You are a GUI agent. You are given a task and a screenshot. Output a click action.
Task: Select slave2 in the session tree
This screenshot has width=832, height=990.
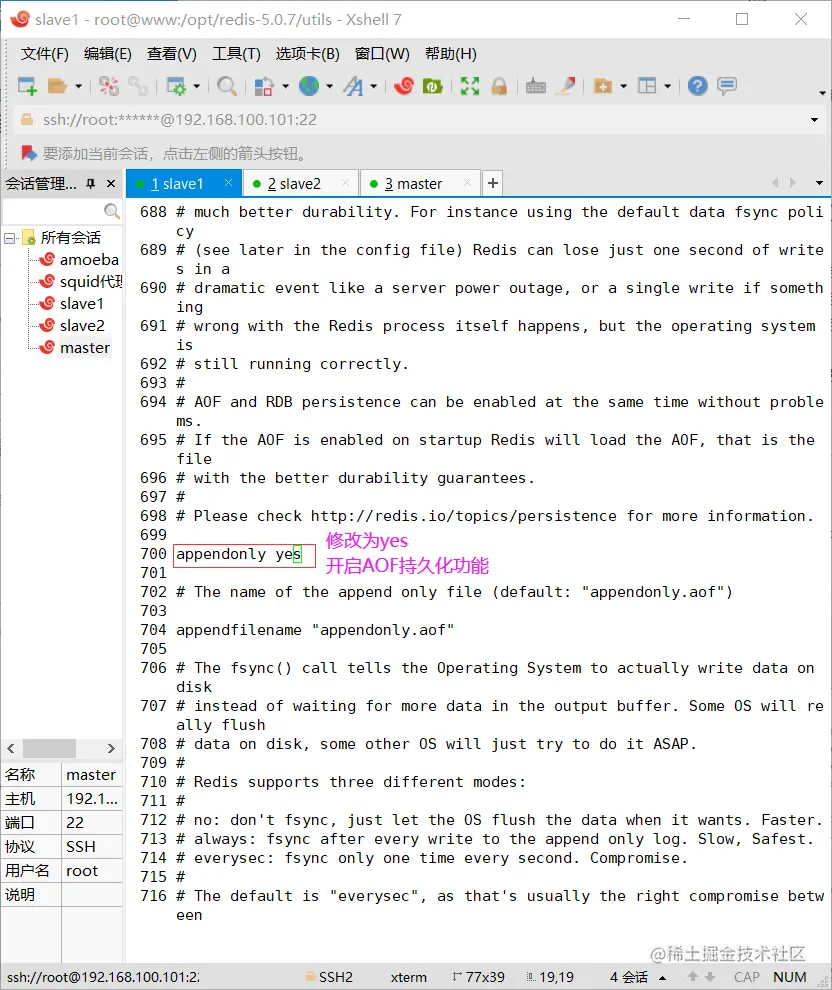coord(82,326)
